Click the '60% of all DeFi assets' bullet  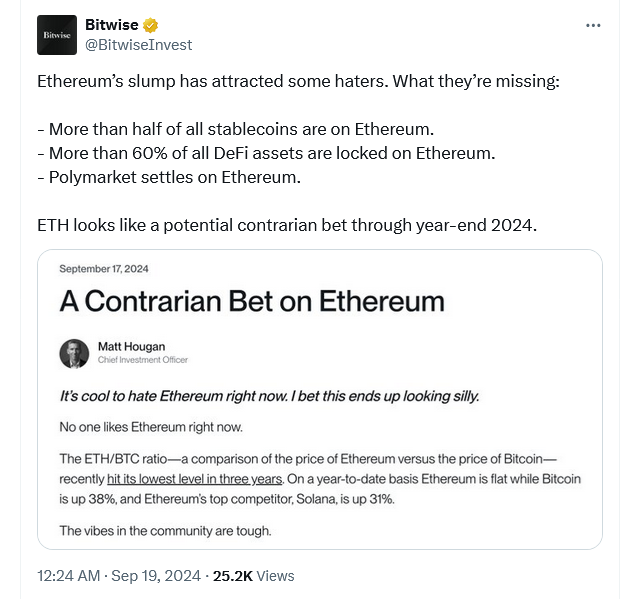pyautogui.click(x=266, y=153)
